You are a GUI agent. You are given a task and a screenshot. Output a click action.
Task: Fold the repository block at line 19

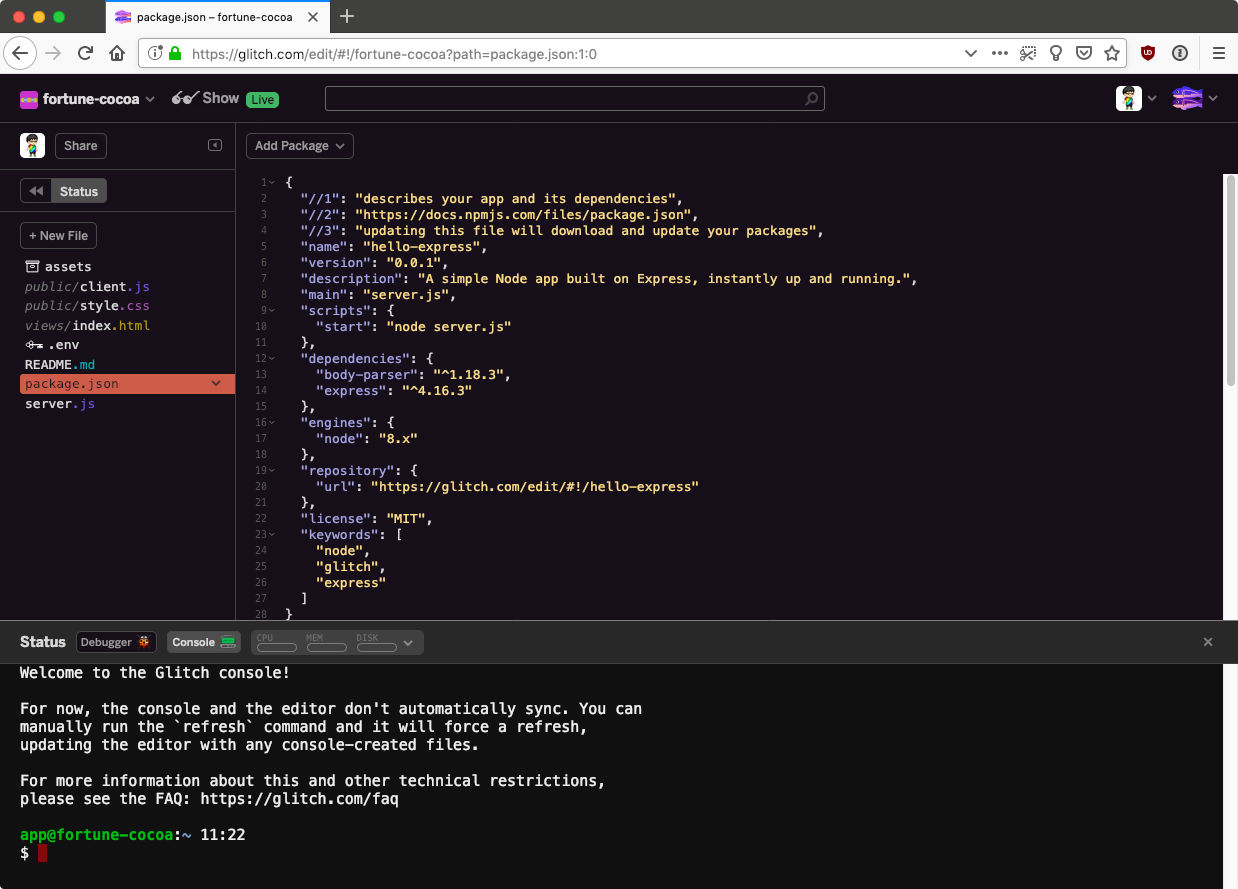(x=272, y=470)
